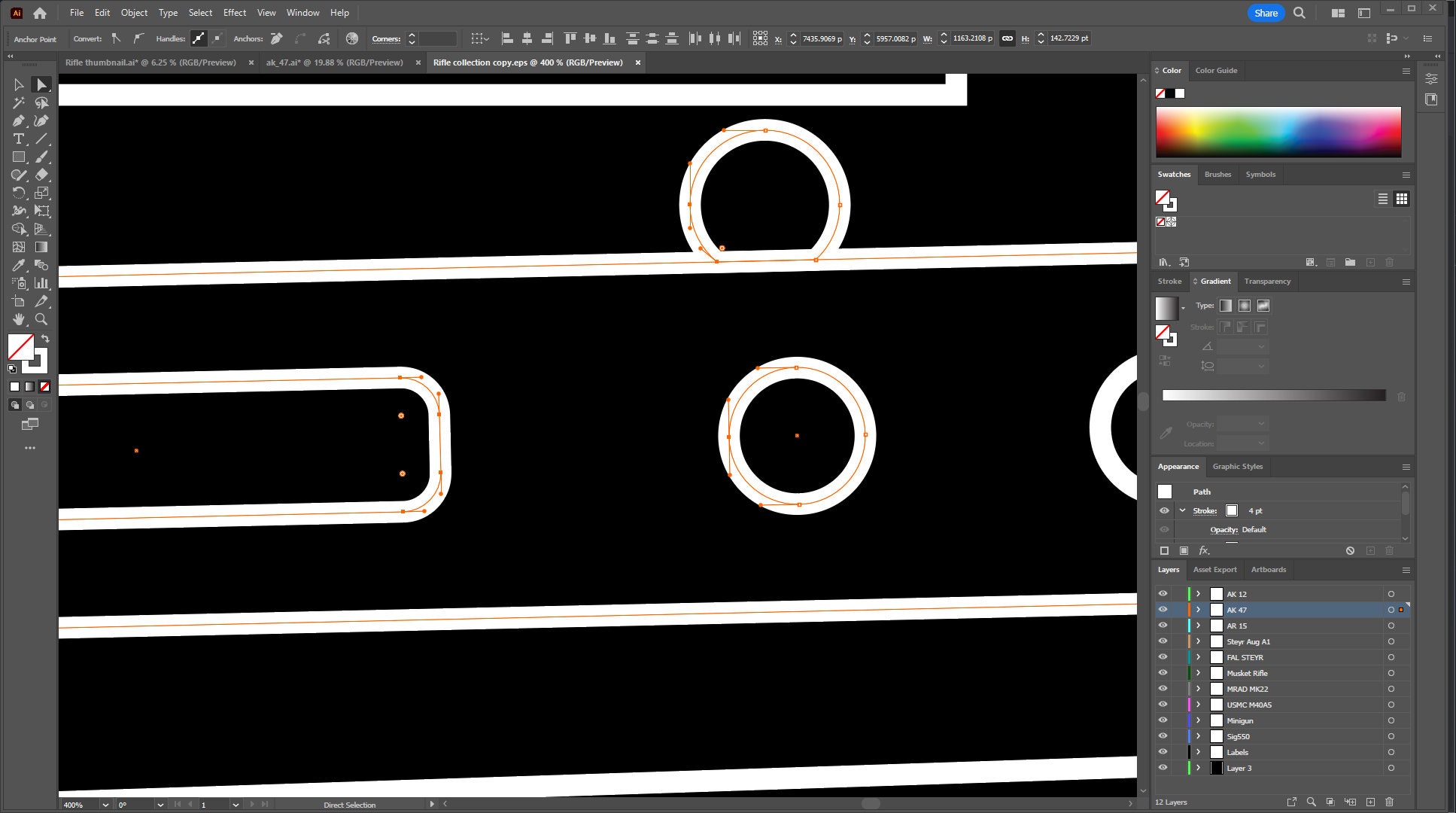Open the Effect menu
This screenshot has width=1456, height=813.
tap(234, 12)
